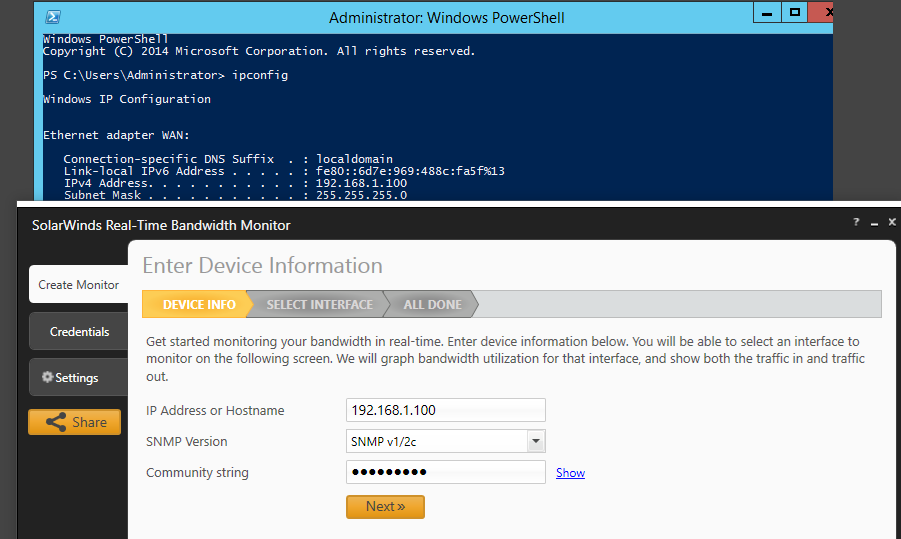Screen dimensions: 901x539
Task: Click the 'IP Address or Hostname' label
Action: pyautogui.click(x=215, y=410)
